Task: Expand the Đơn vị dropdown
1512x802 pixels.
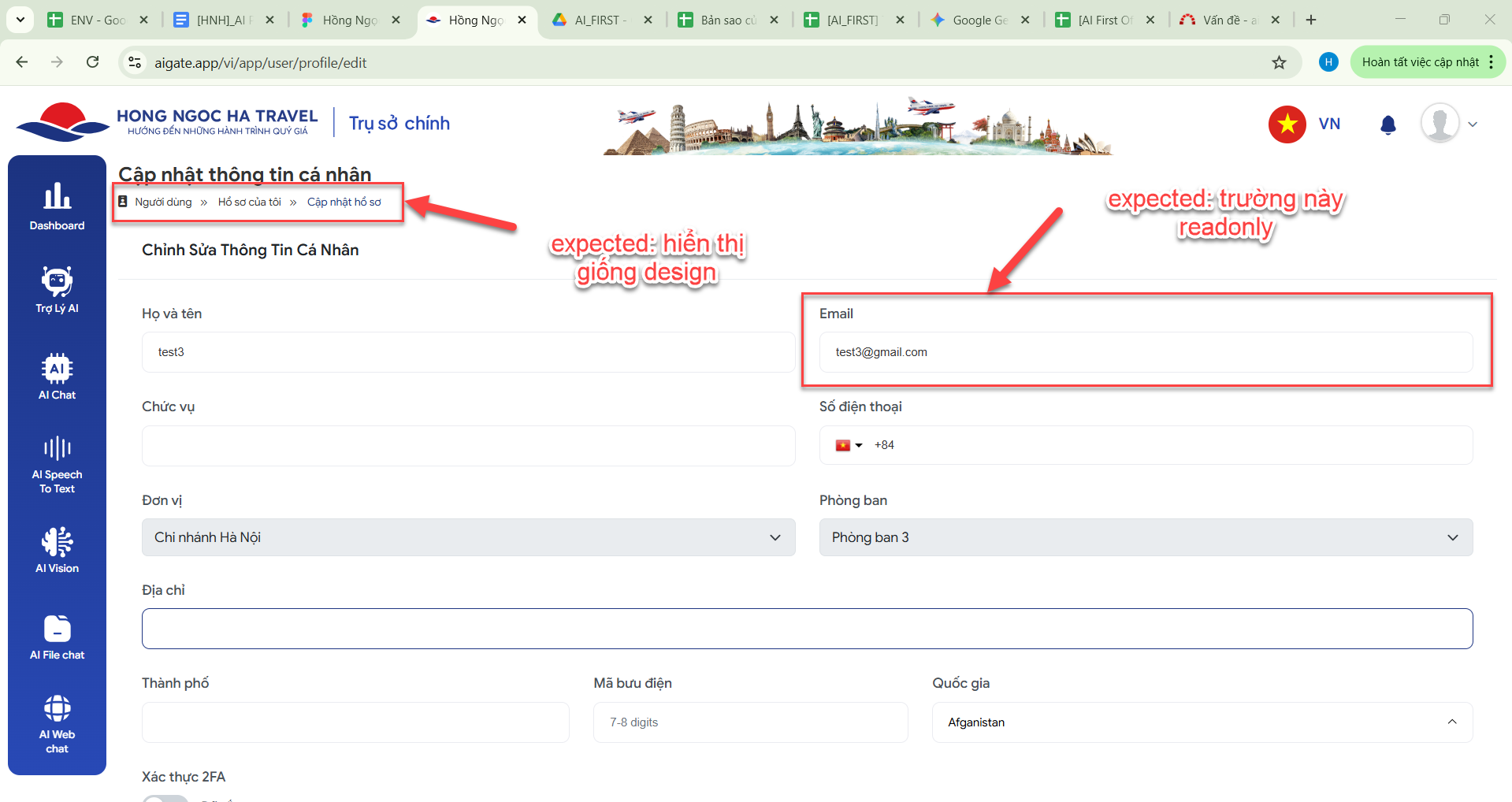Action: (468, 537)
